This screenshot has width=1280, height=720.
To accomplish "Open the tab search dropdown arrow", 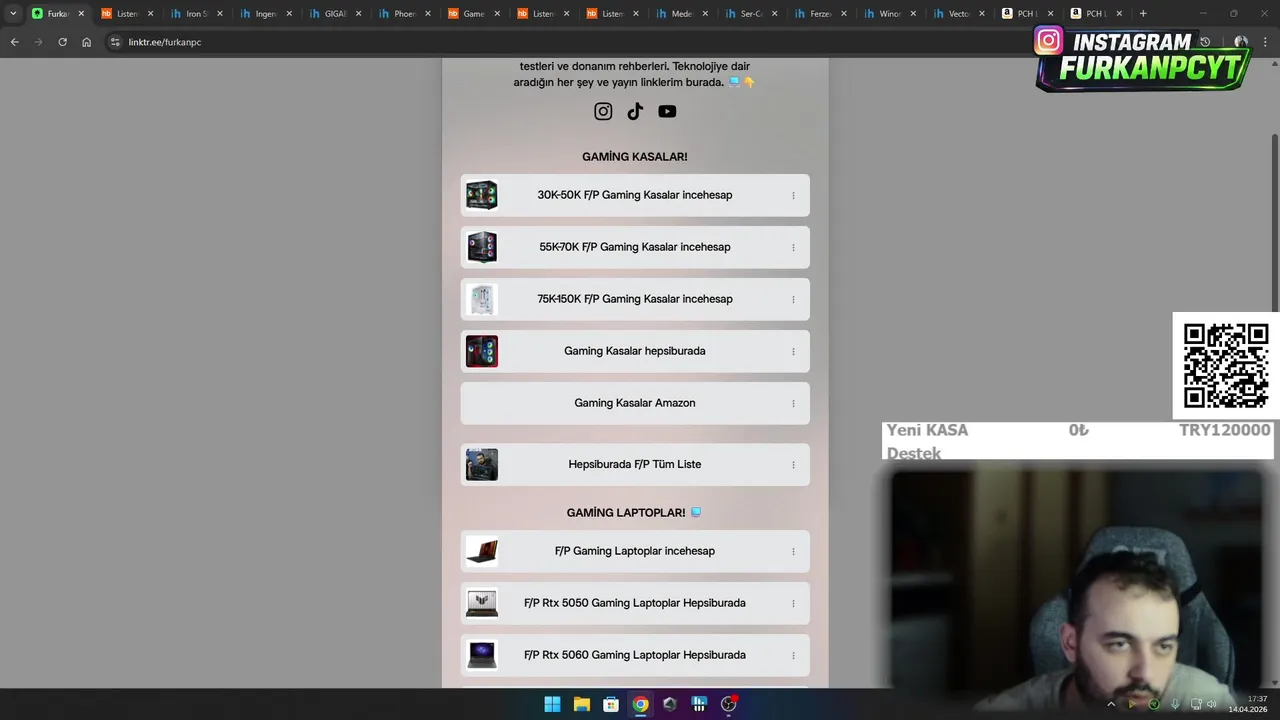I will (13, 14).
